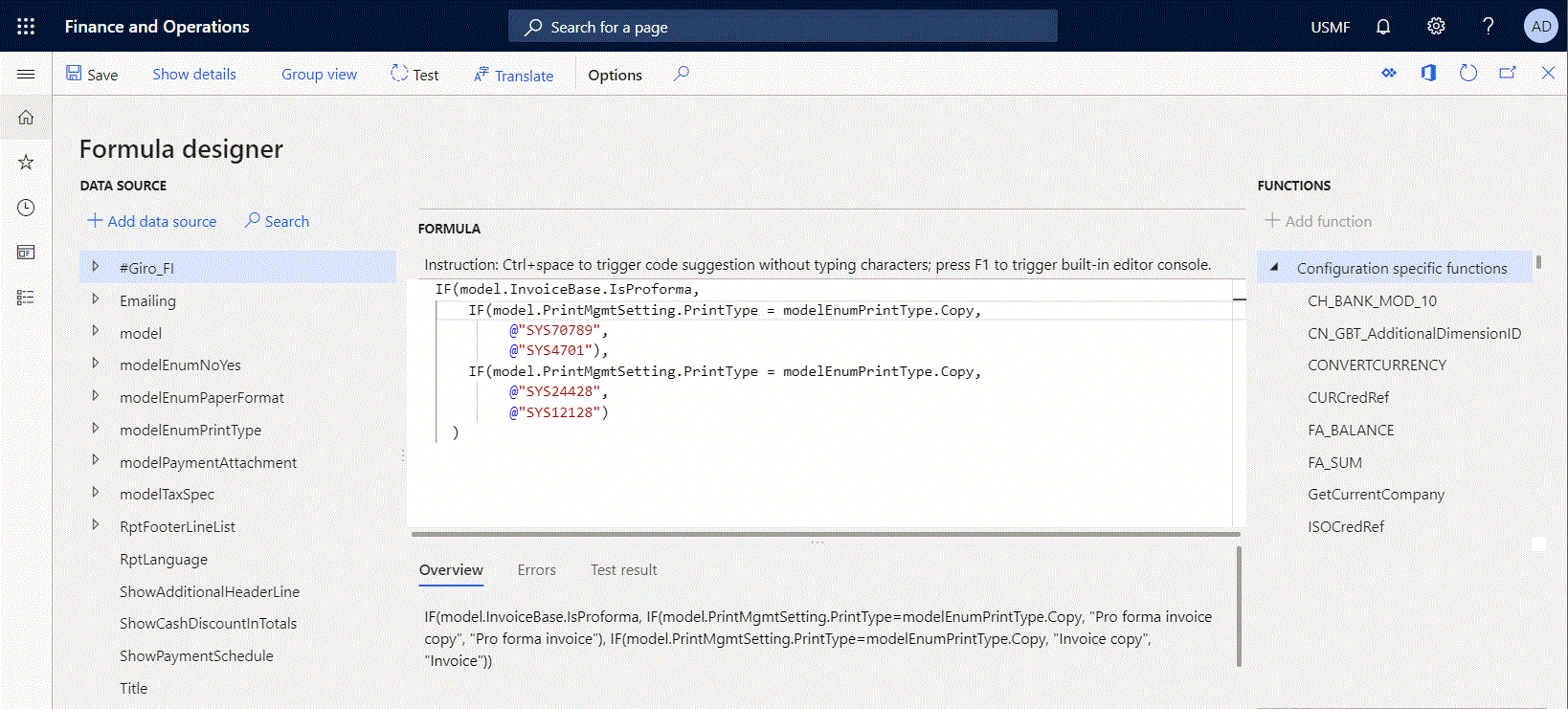
Task: Open in Microsoft Office icon
Action: pyautogui.click(x=1428, y=74)
